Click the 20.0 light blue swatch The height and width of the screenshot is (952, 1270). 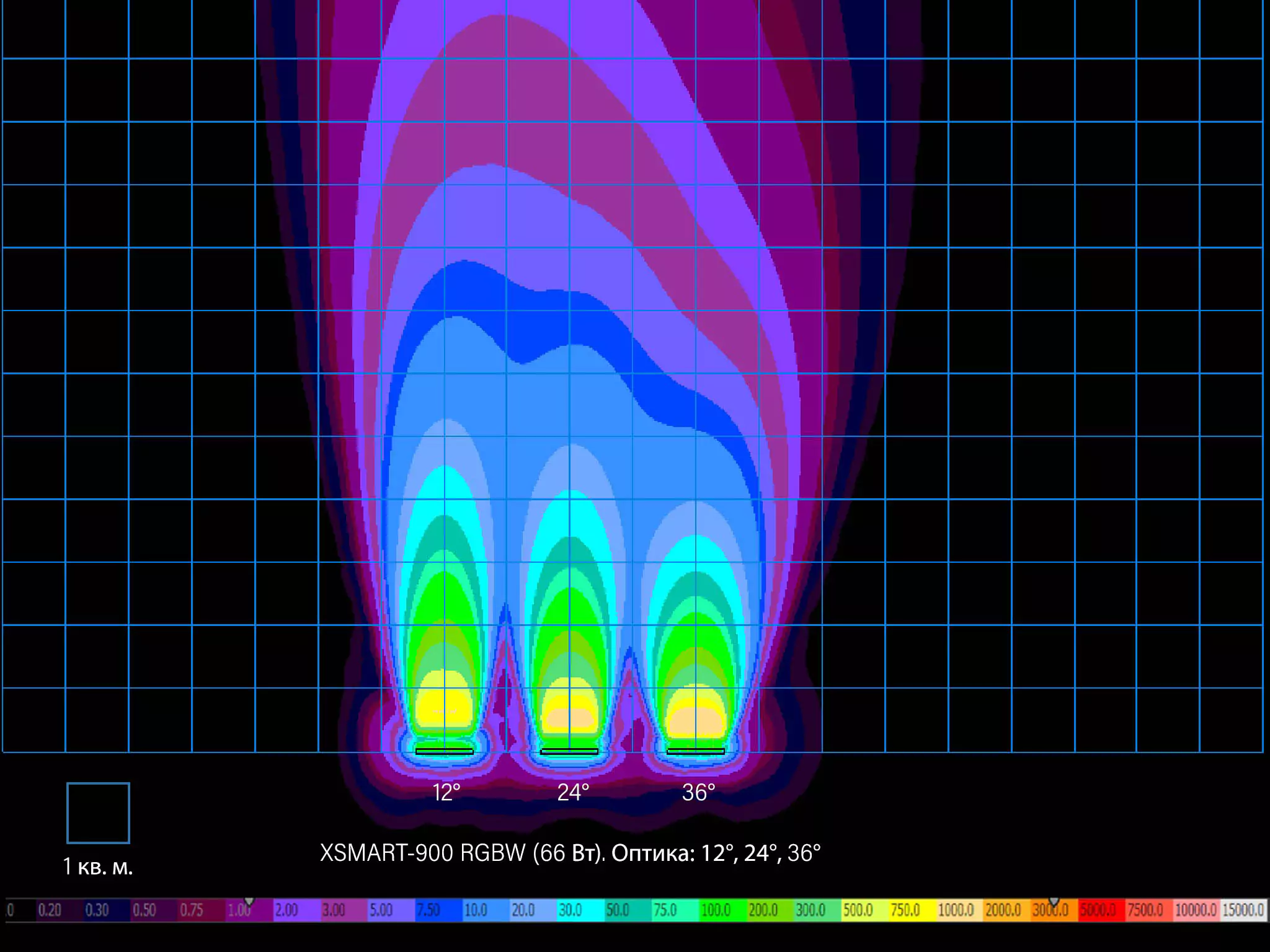tap(533, 910)
